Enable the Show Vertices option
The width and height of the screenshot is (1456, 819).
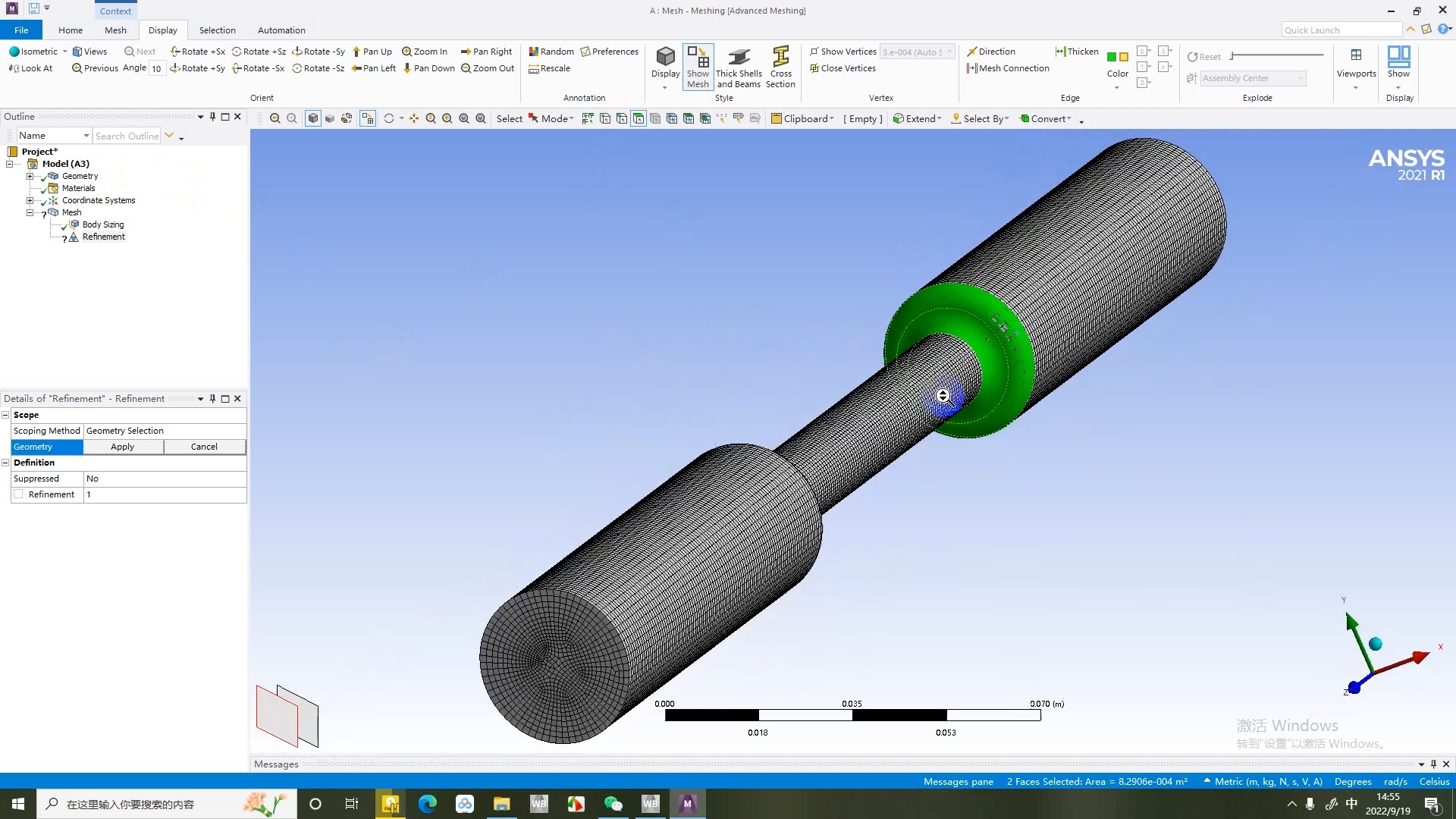(x=843, y=51)
